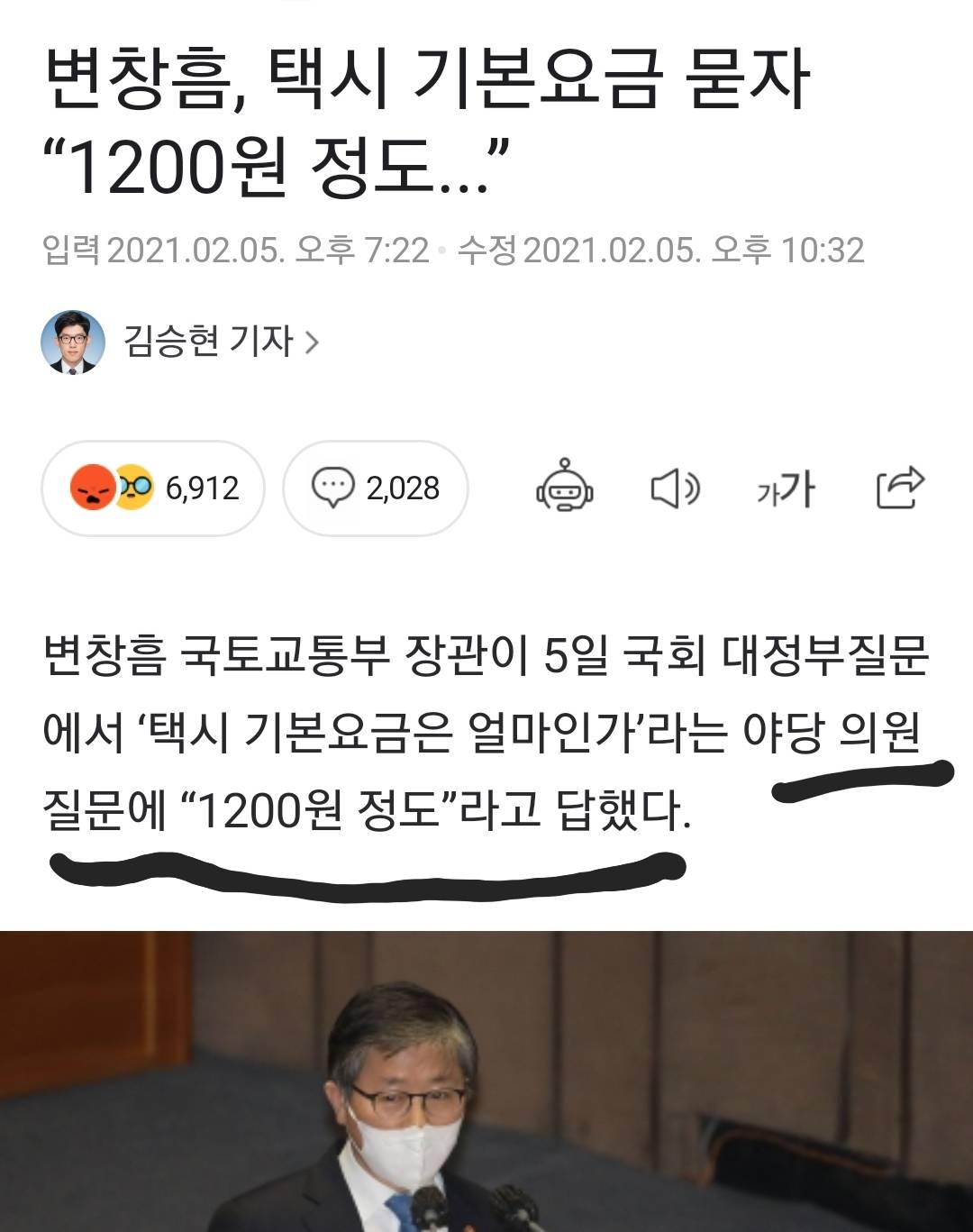This screenshot has height=1232, width=973.
Task: Tap the 6,912 reaction count number
Action: pyautogui.click(x=203, y=488)
